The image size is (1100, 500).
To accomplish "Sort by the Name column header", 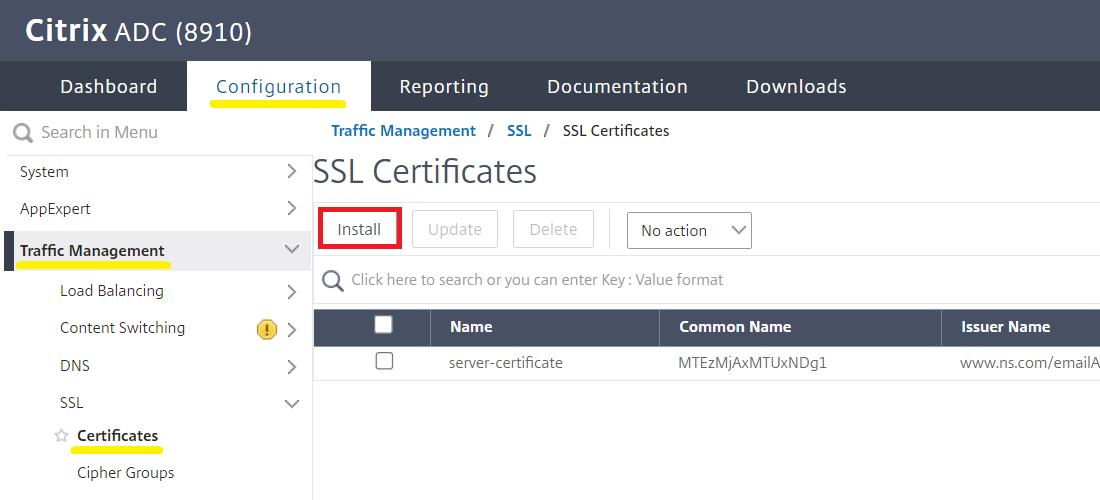I will coord(471,327).
